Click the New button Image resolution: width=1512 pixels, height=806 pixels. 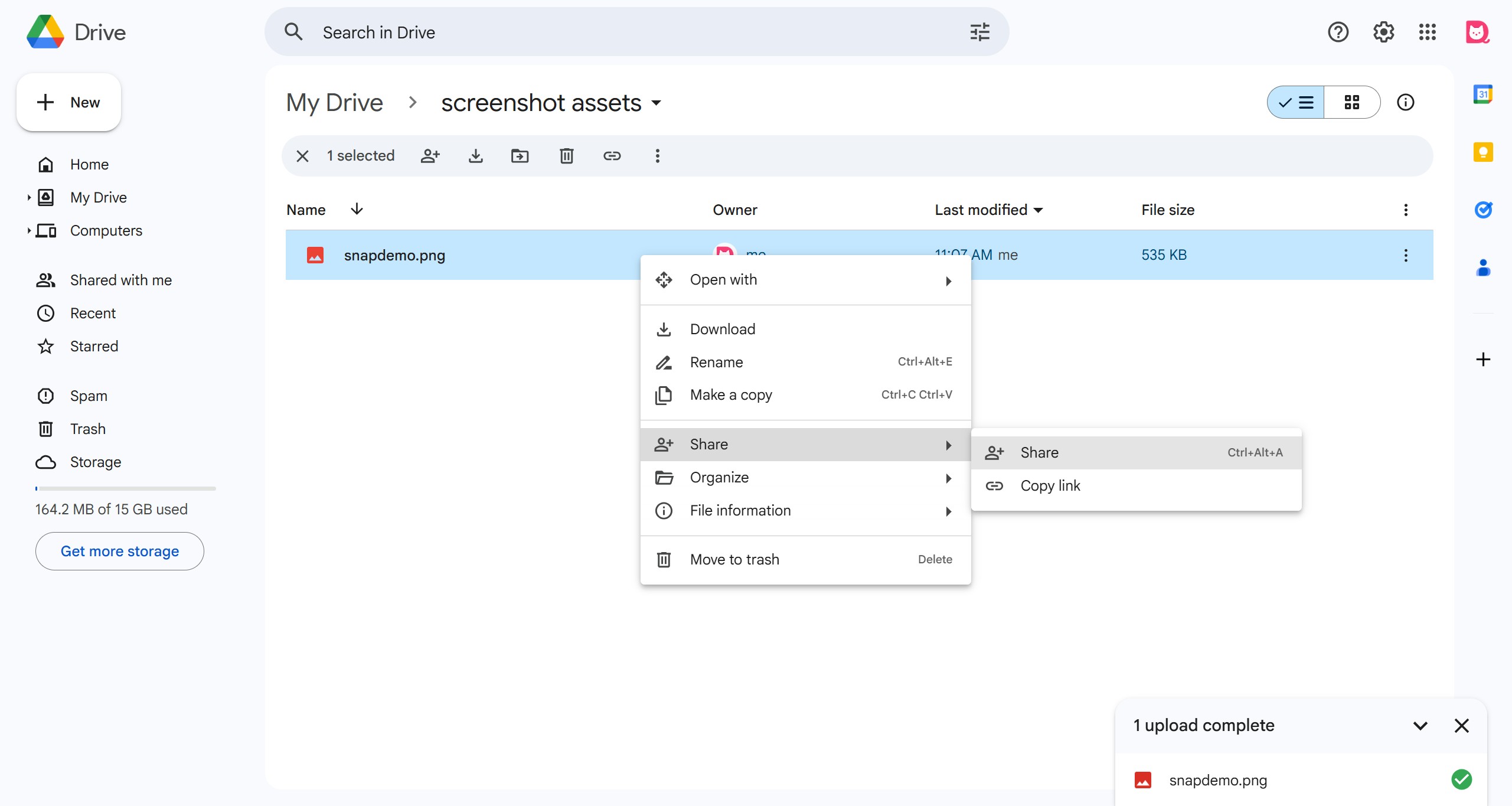coord(68,102)
